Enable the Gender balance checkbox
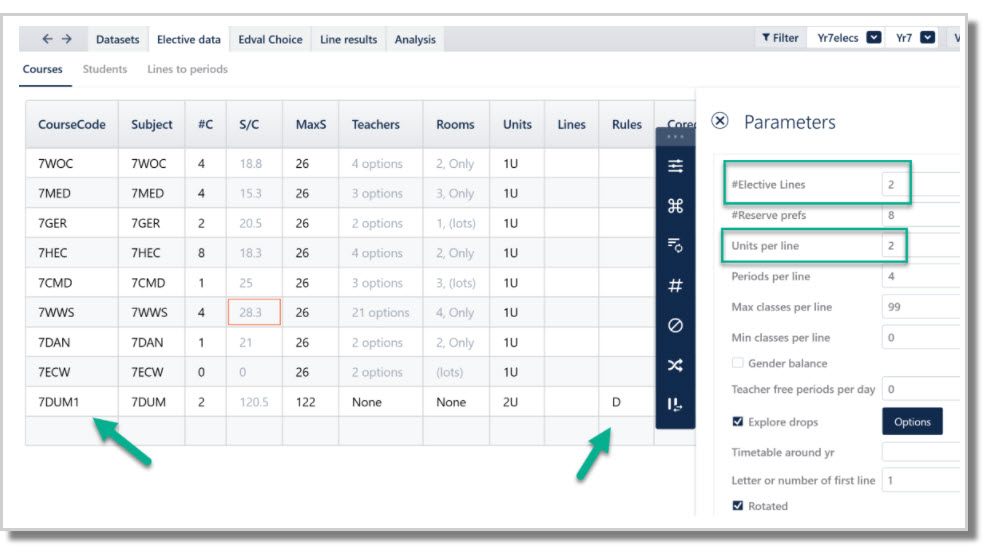This screenshot has width=990, height=551. click(737, 363)
